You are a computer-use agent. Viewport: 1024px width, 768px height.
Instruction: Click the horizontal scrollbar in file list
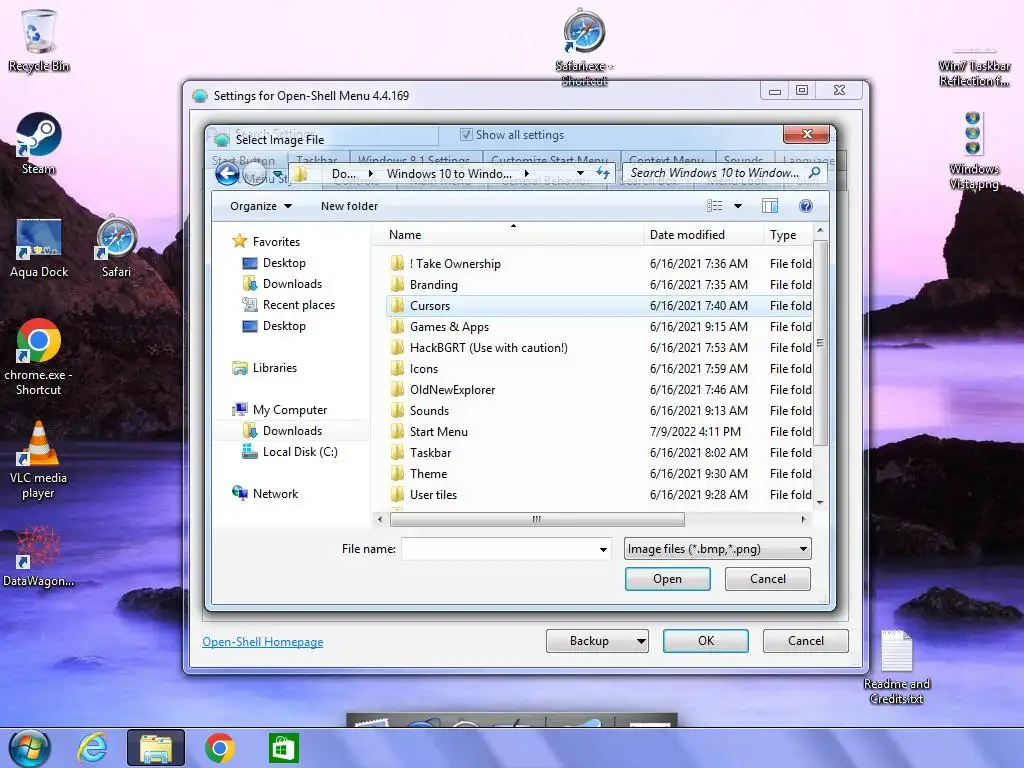point(537,520)
